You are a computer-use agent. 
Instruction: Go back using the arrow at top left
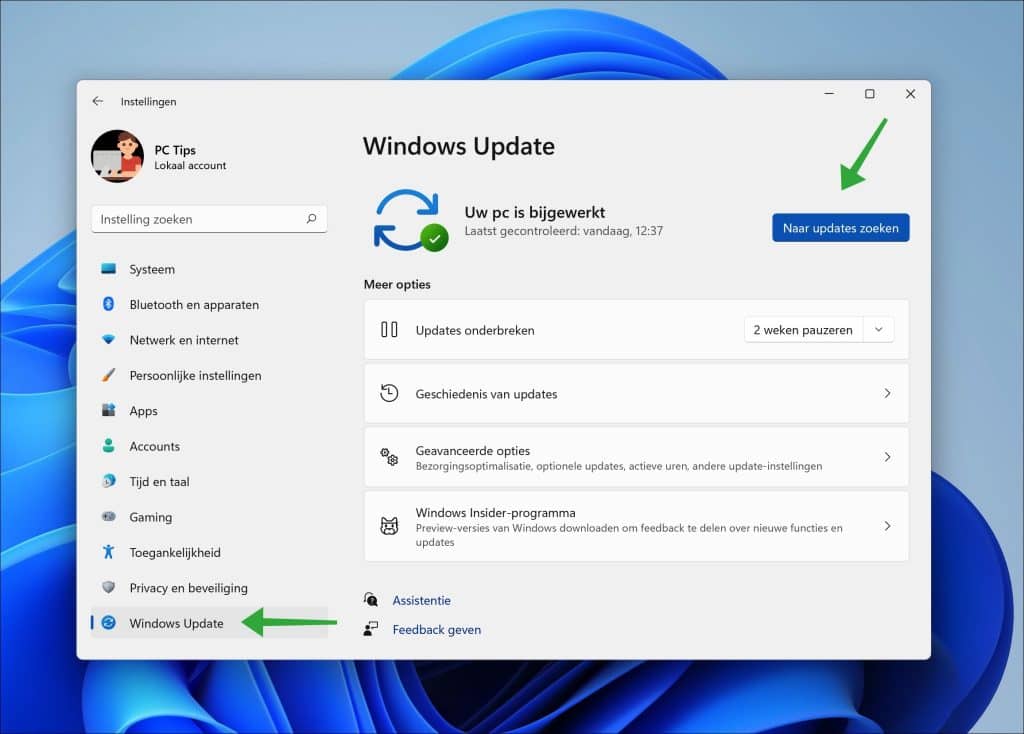tap(97, 101)
